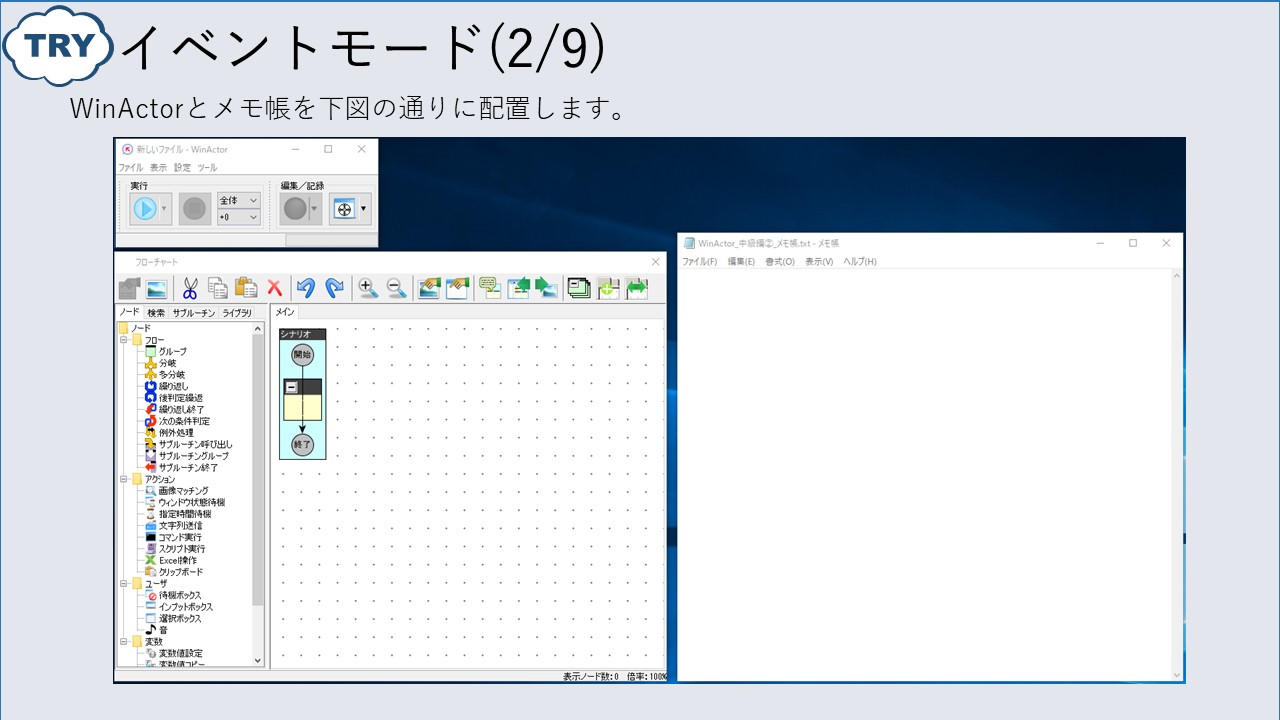Select the 繰り返し node in tree
Screen dimensions: 1280x720
click(x=173, y=386)
